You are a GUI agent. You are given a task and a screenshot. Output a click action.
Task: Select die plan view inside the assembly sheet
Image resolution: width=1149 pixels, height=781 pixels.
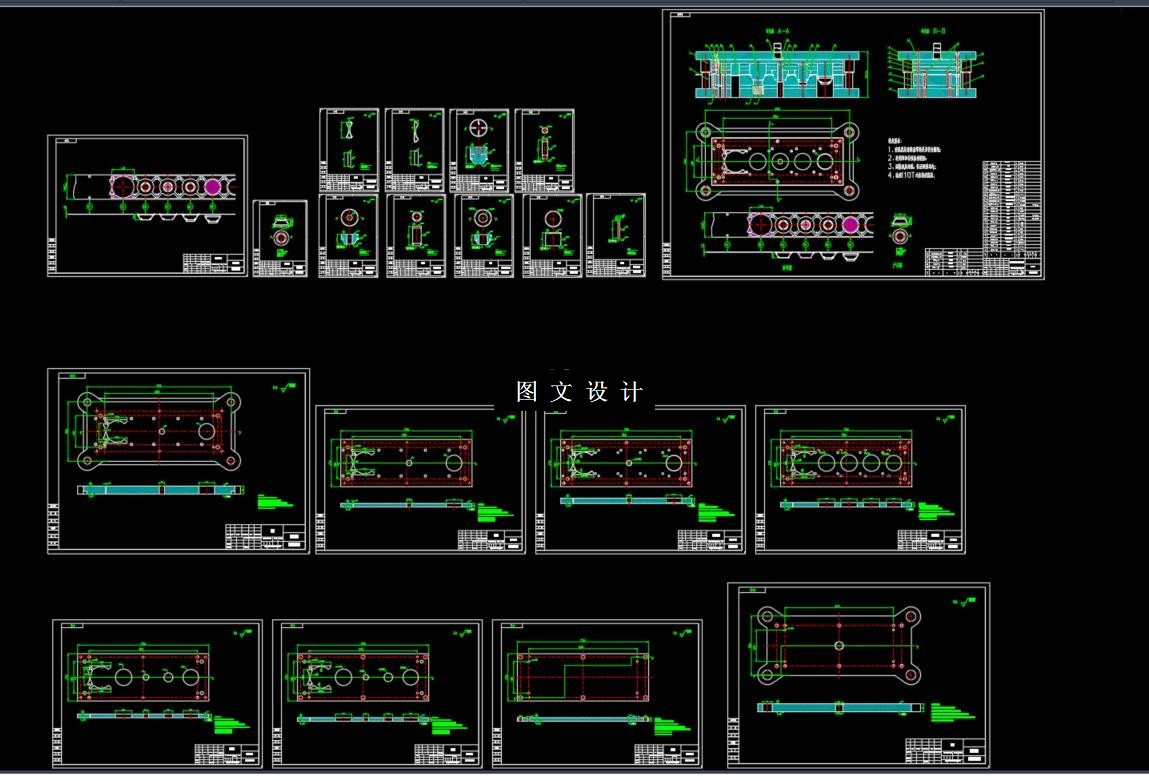point(772,160)
